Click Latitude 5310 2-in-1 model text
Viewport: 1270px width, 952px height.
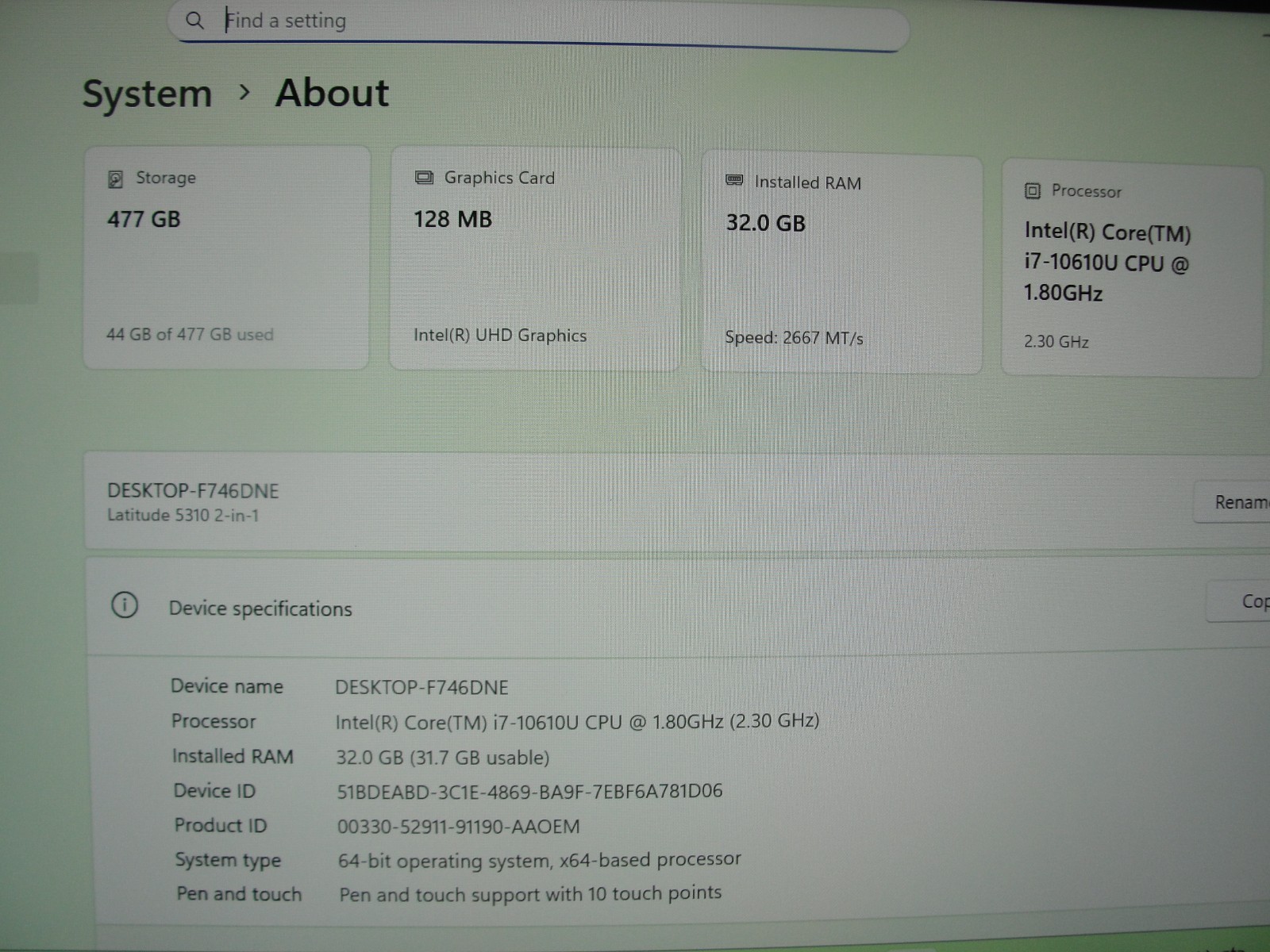(183, 516)
